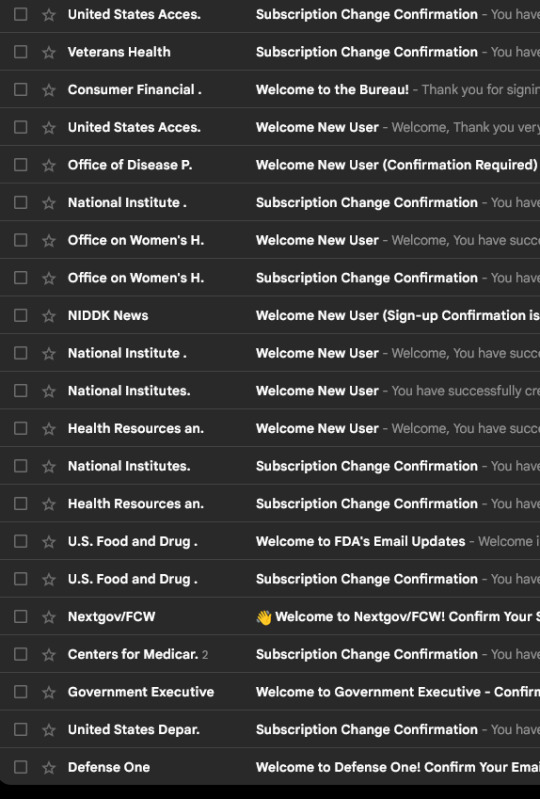Image resolution: width=540 pixels, height=799 pixels.
Task: Star Health Resources an. Welcome New User email
Action: click(49, 430)
